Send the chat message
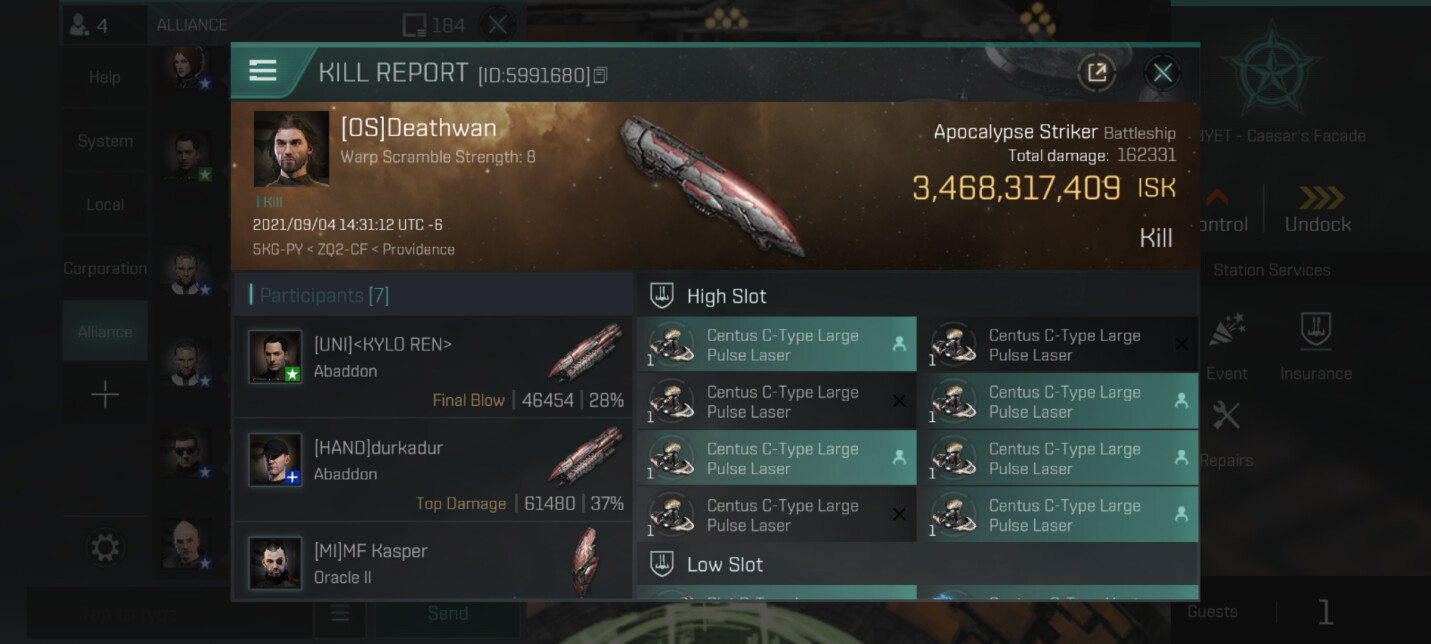Screen dimensions: 1431x644 click(x=447, y=613)
